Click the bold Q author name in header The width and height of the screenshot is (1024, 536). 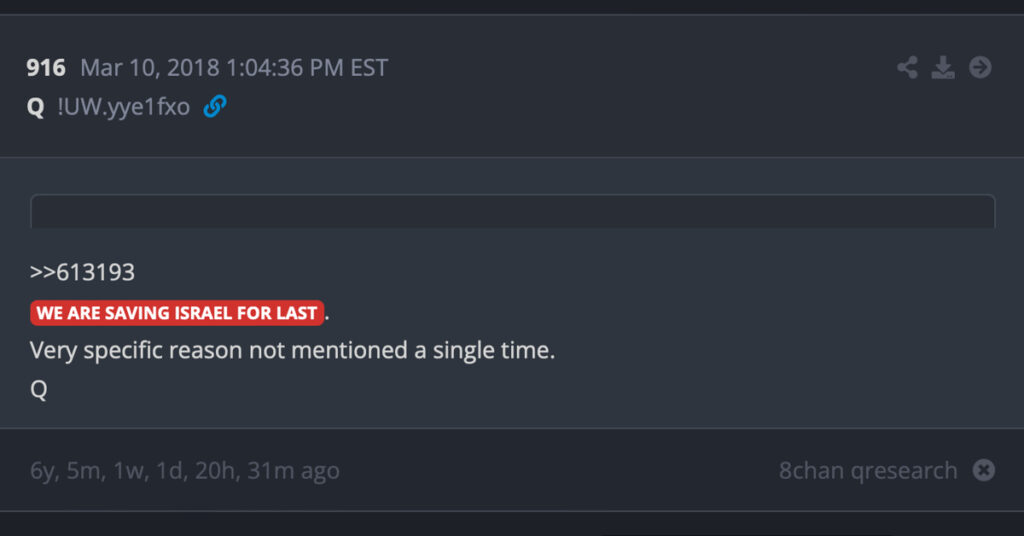(36, 107)
